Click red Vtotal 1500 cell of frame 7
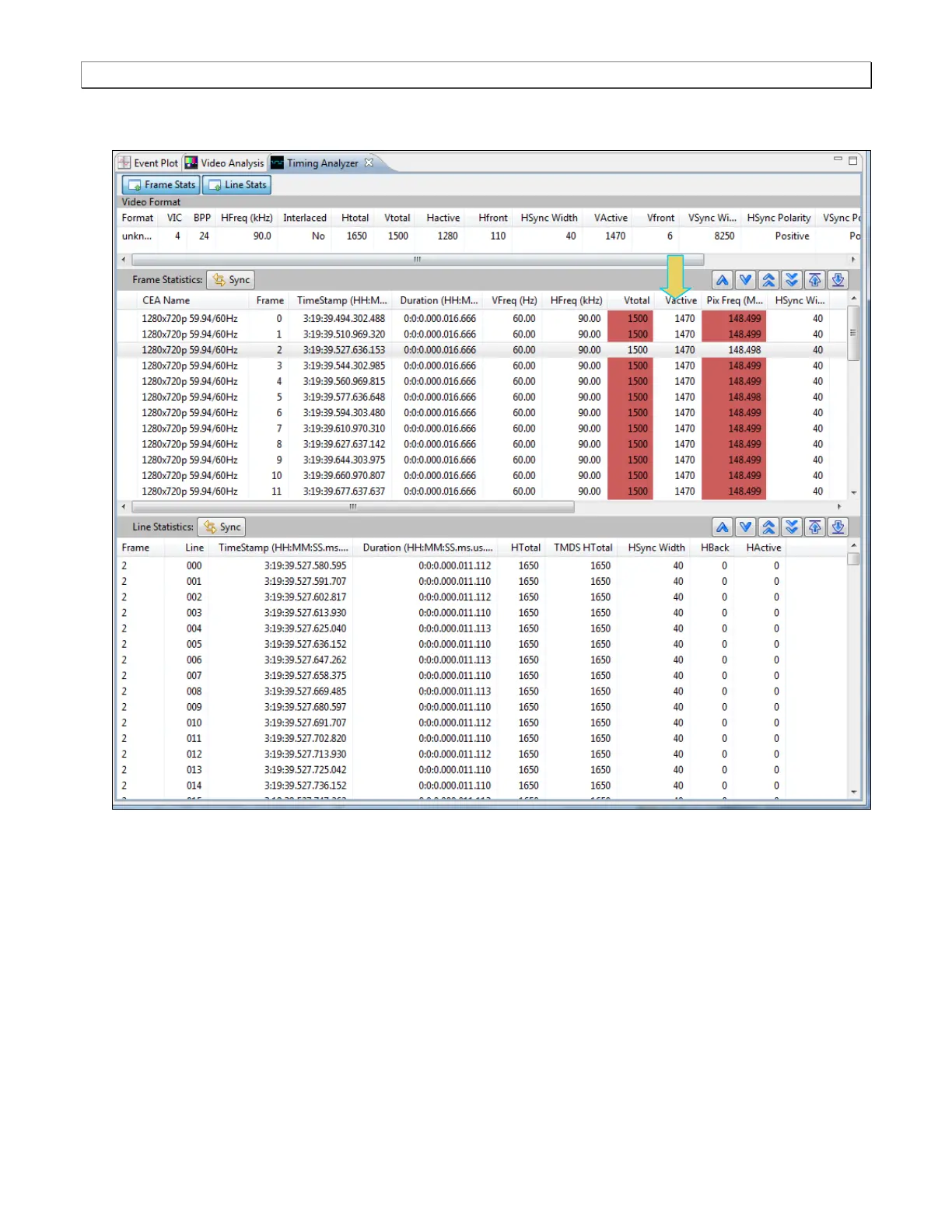This screenshot has height=1232, width=952. [x=631, y=429]
